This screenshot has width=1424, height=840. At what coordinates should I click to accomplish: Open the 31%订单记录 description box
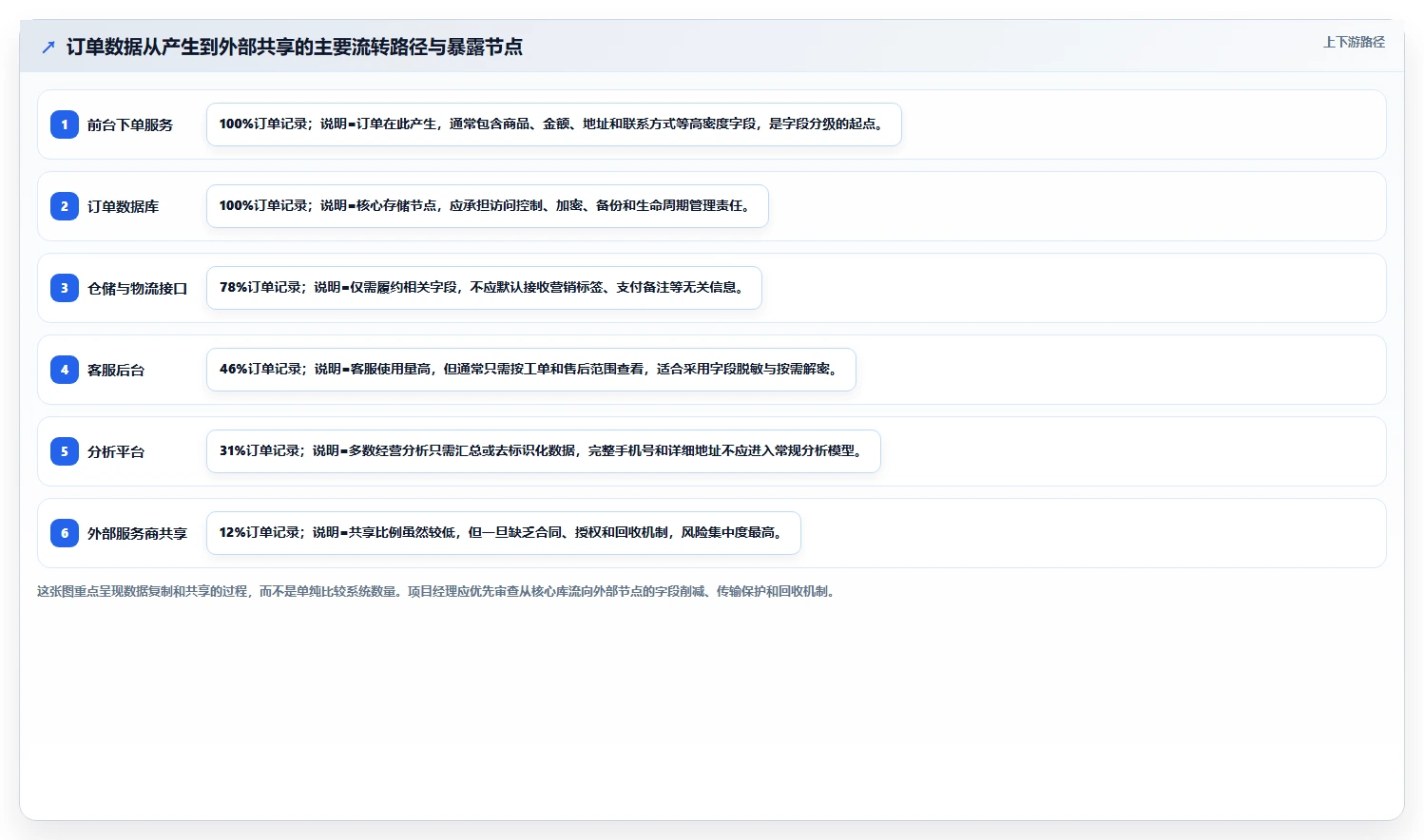pos(544,451)
